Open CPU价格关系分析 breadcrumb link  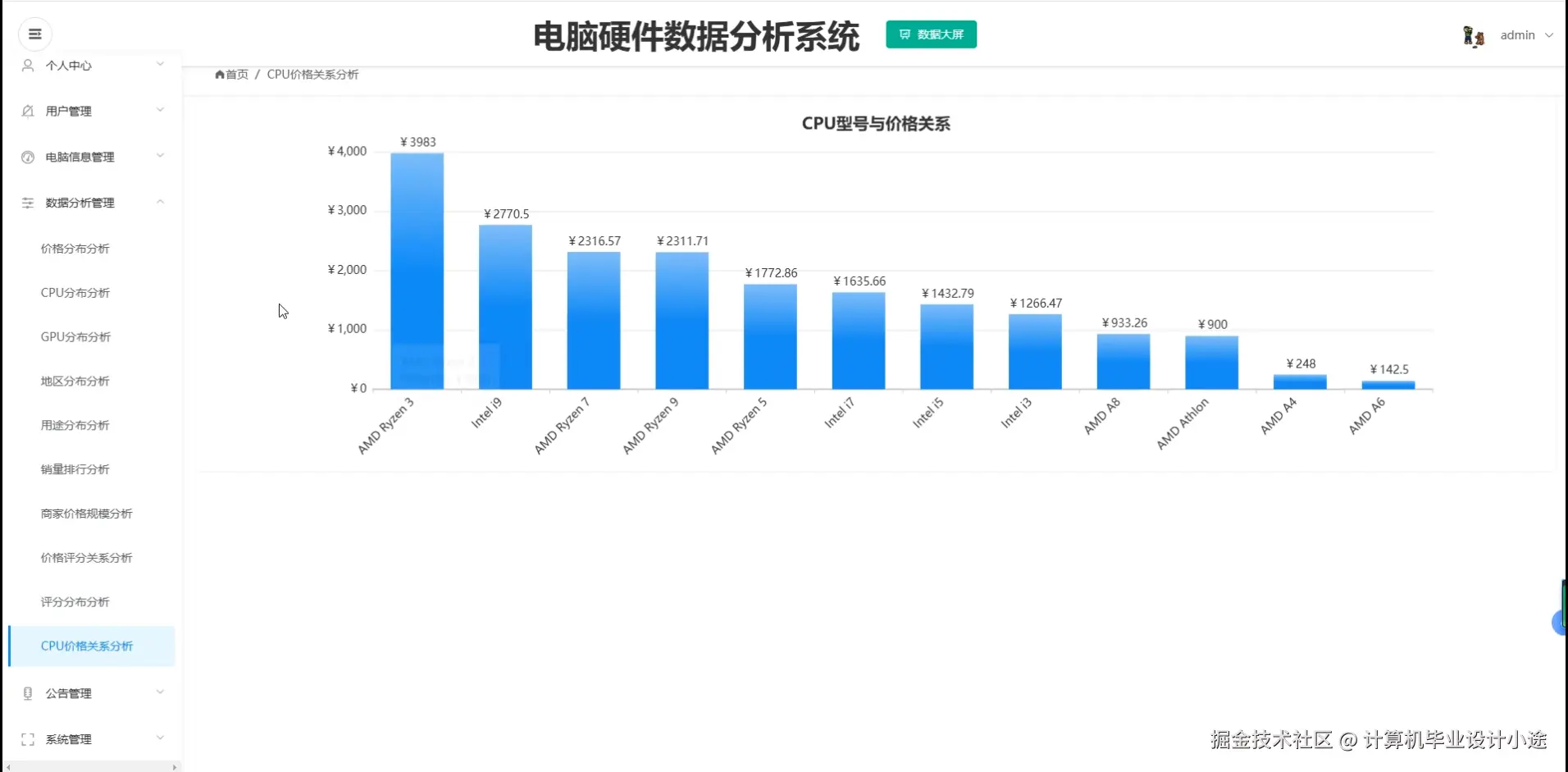tap(312, 74)
